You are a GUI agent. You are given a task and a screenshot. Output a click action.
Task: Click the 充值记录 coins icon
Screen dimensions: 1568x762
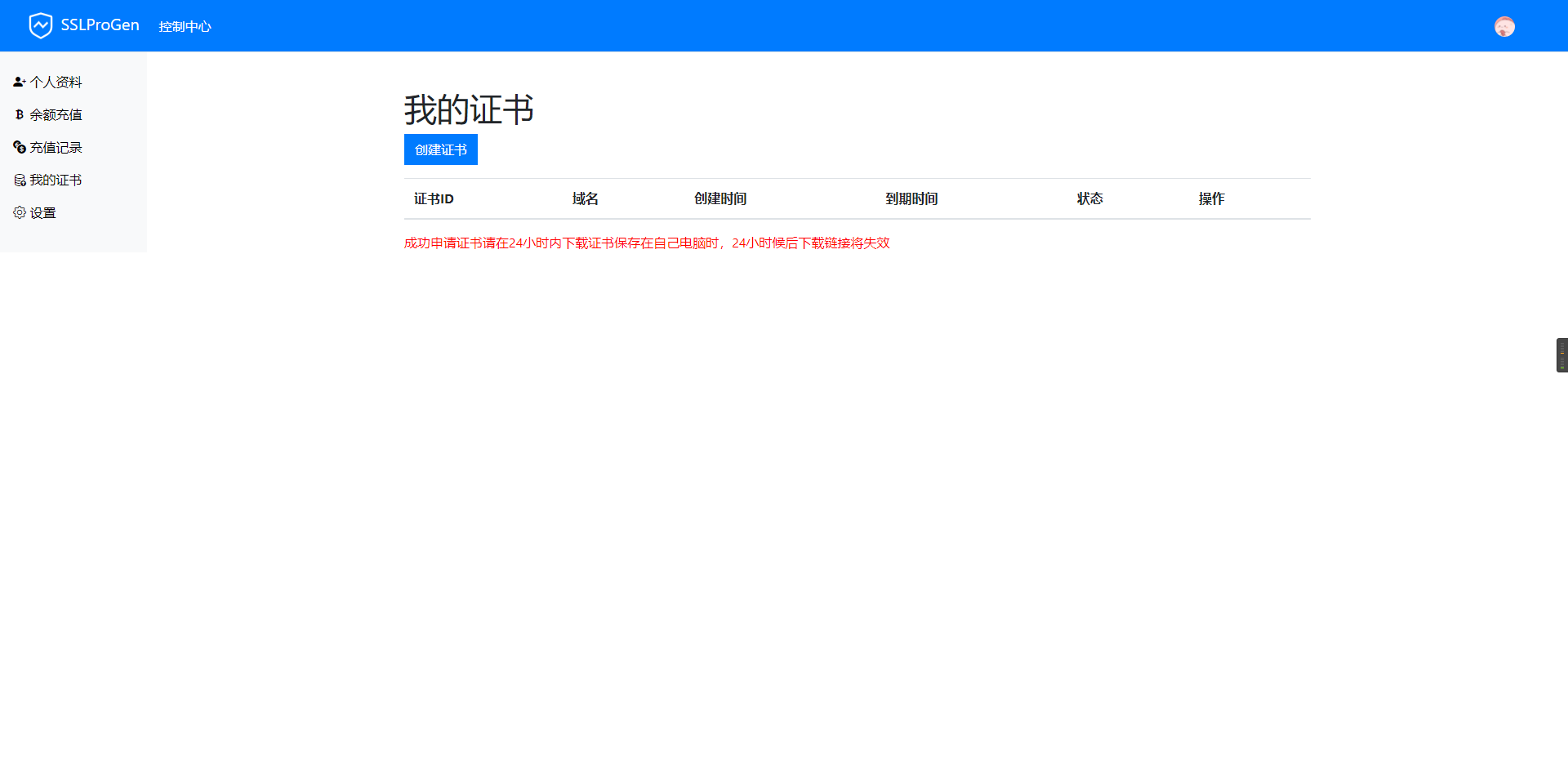(x=20, y=147)
